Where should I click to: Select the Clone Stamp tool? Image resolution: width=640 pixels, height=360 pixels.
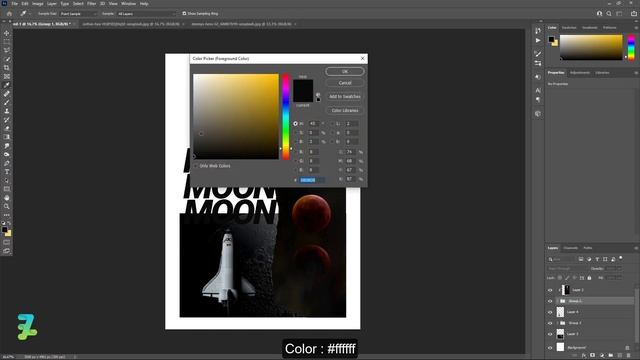[x=7, y=111]
